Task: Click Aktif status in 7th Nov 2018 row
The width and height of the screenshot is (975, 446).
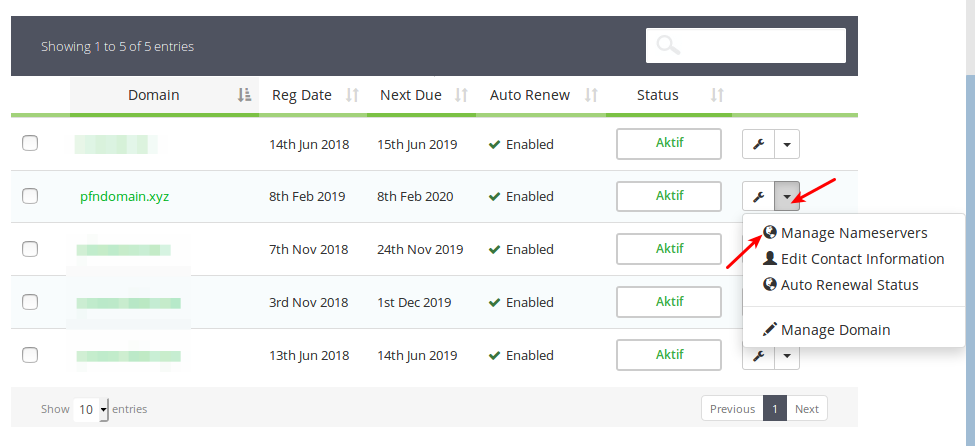Action: coord(669,249)
